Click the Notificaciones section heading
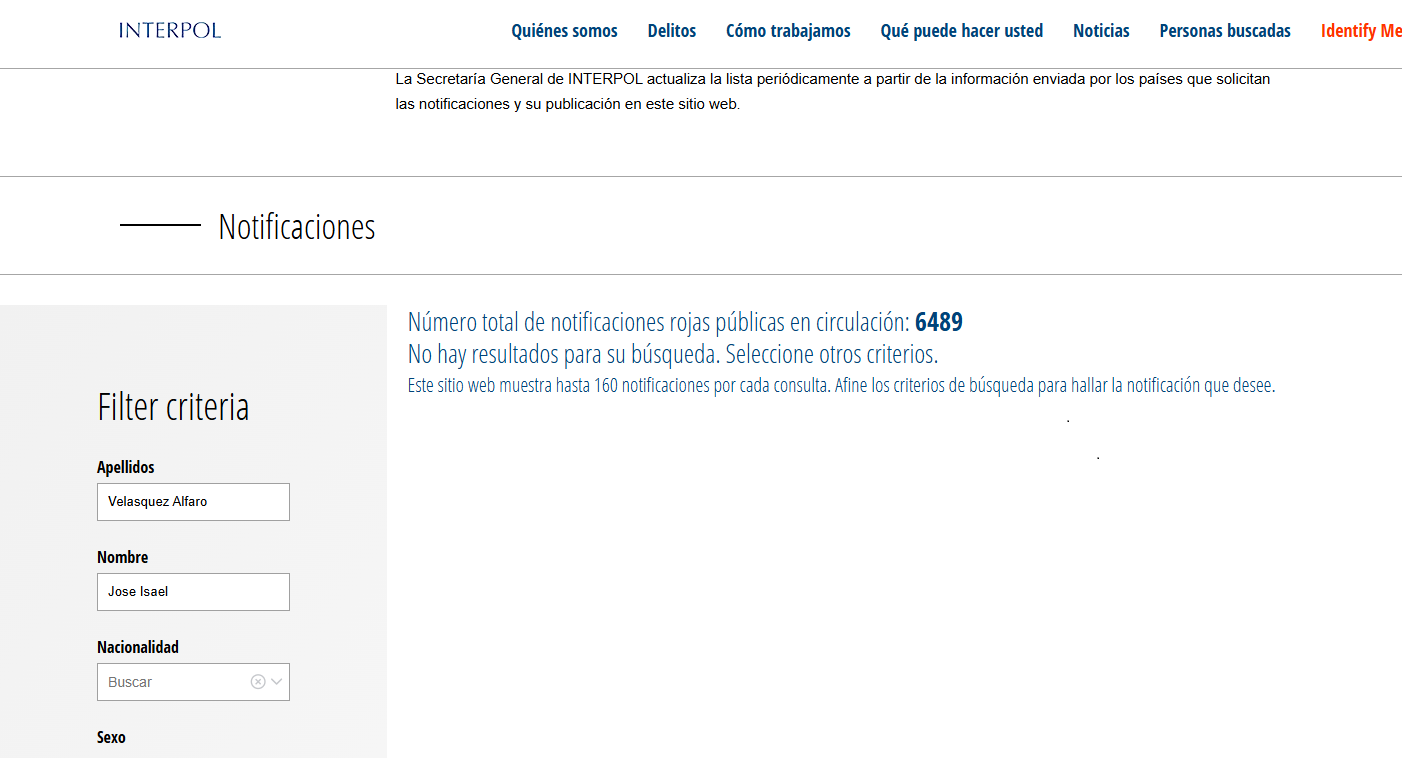 pyautogui.click(x=297, y=227)
